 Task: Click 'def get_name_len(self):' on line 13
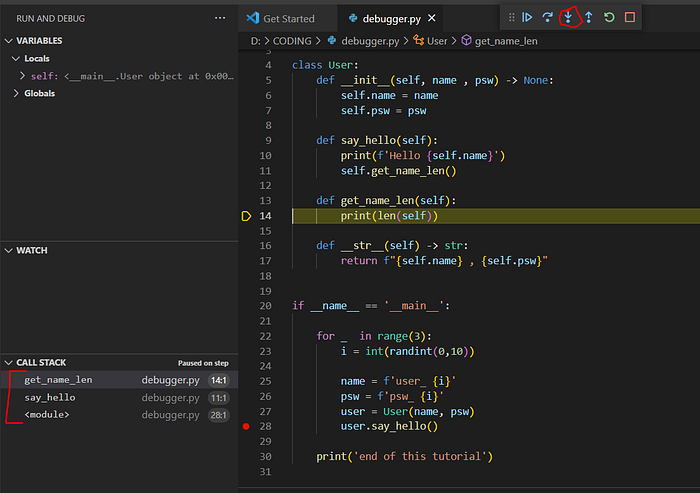pyautogui.click(x=386, y=201)
